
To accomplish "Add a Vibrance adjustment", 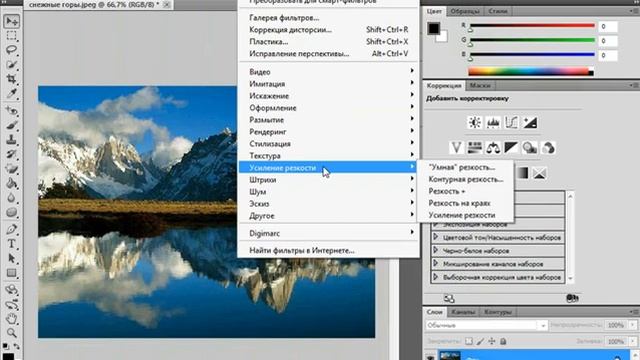I will tap(456, 148).
